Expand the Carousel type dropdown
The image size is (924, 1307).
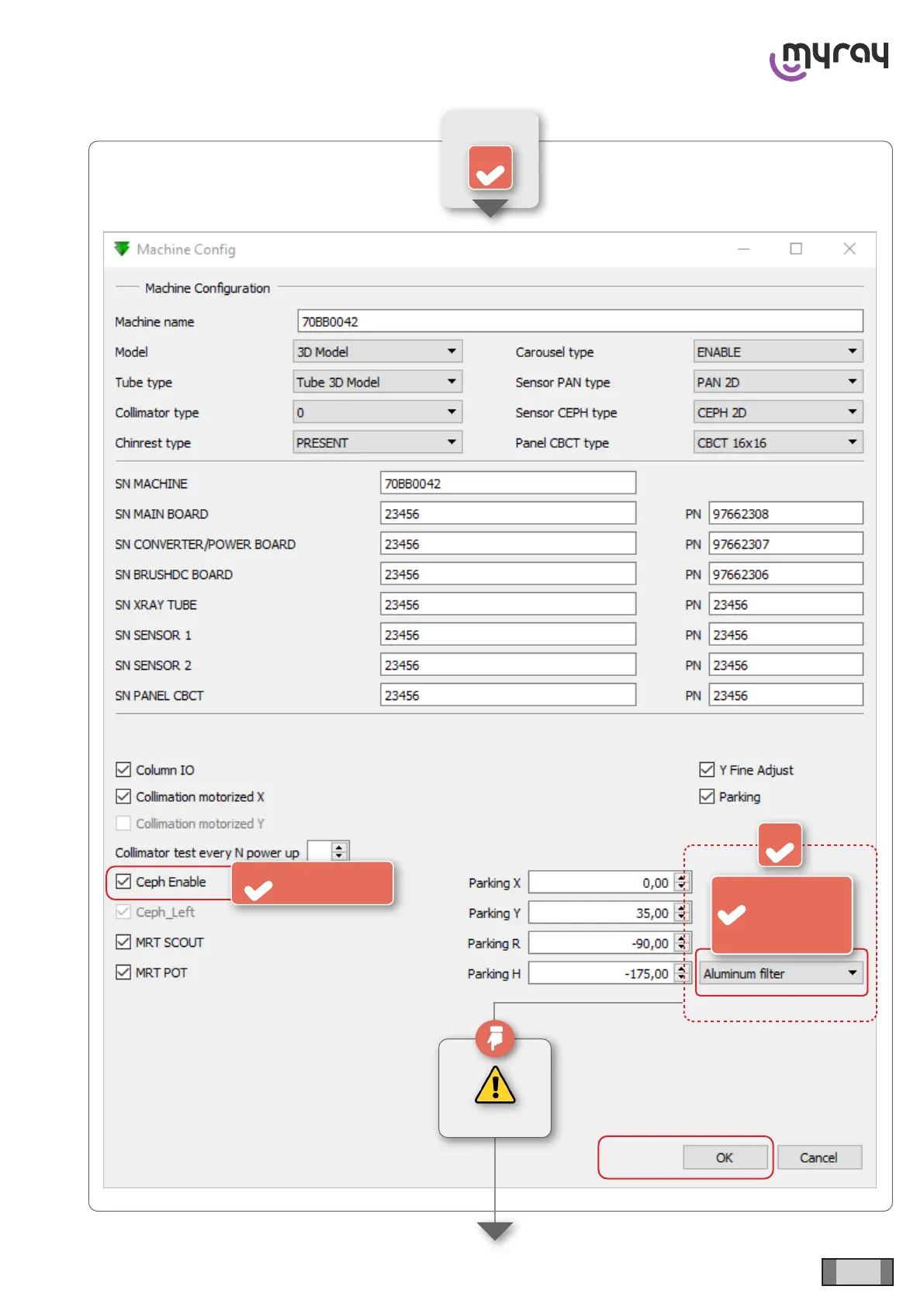777,352
